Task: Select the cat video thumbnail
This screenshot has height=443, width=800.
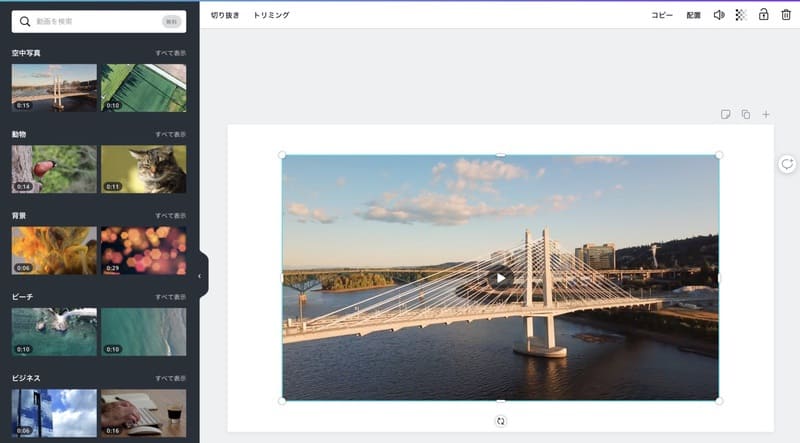Action: (x=143, y=169)
